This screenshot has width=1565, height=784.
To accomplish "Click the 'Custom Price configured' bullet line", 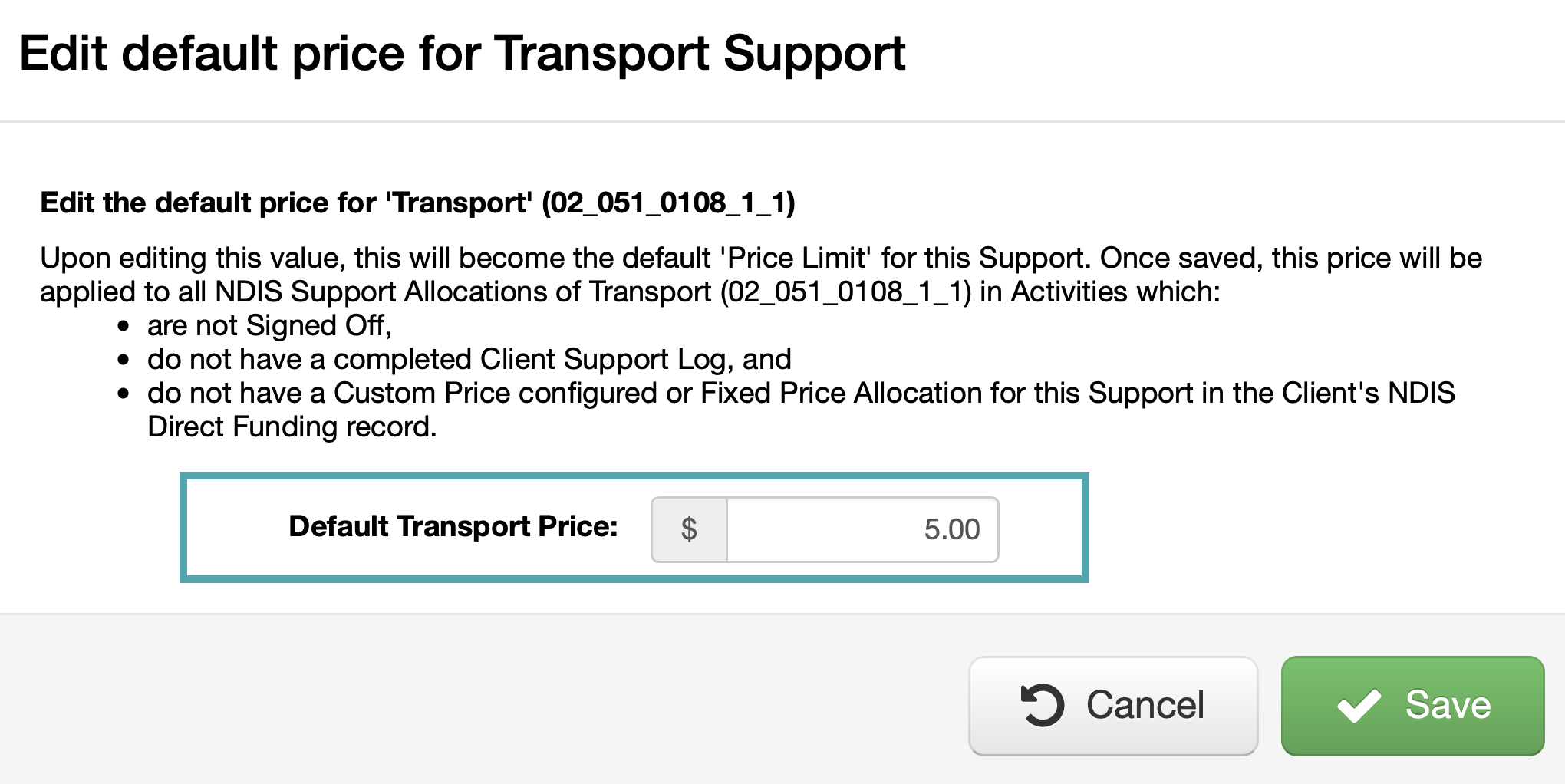I will (x=801, y=394).
